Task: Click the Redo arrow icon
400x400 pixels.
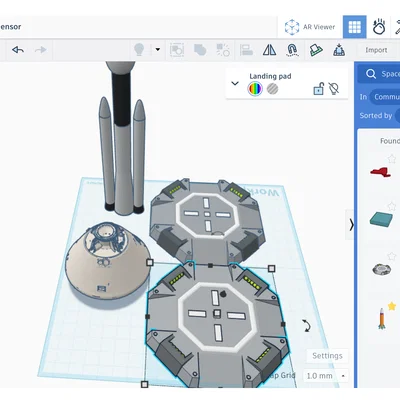Action: [40, 50]
